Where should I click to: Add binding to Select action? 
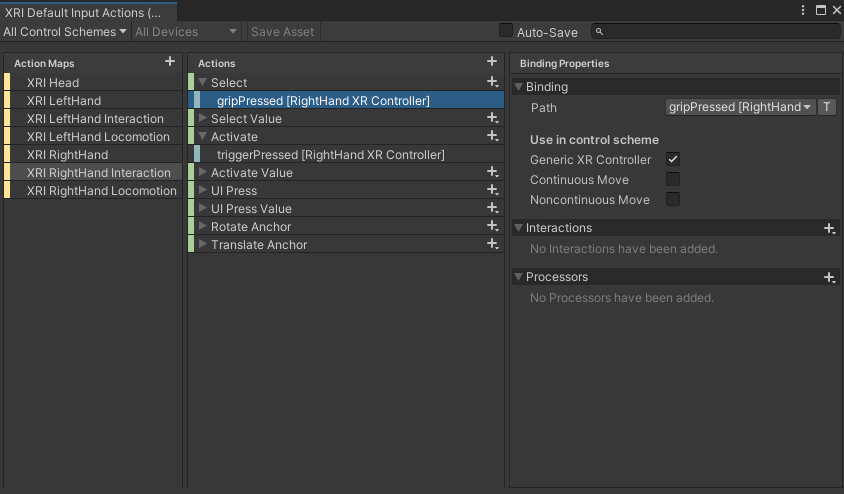point(493,82)
